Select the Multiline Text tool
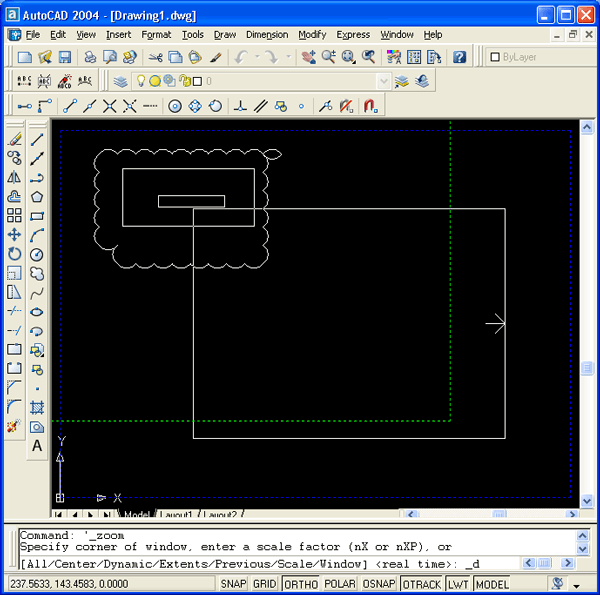 [x=37, y=446]
